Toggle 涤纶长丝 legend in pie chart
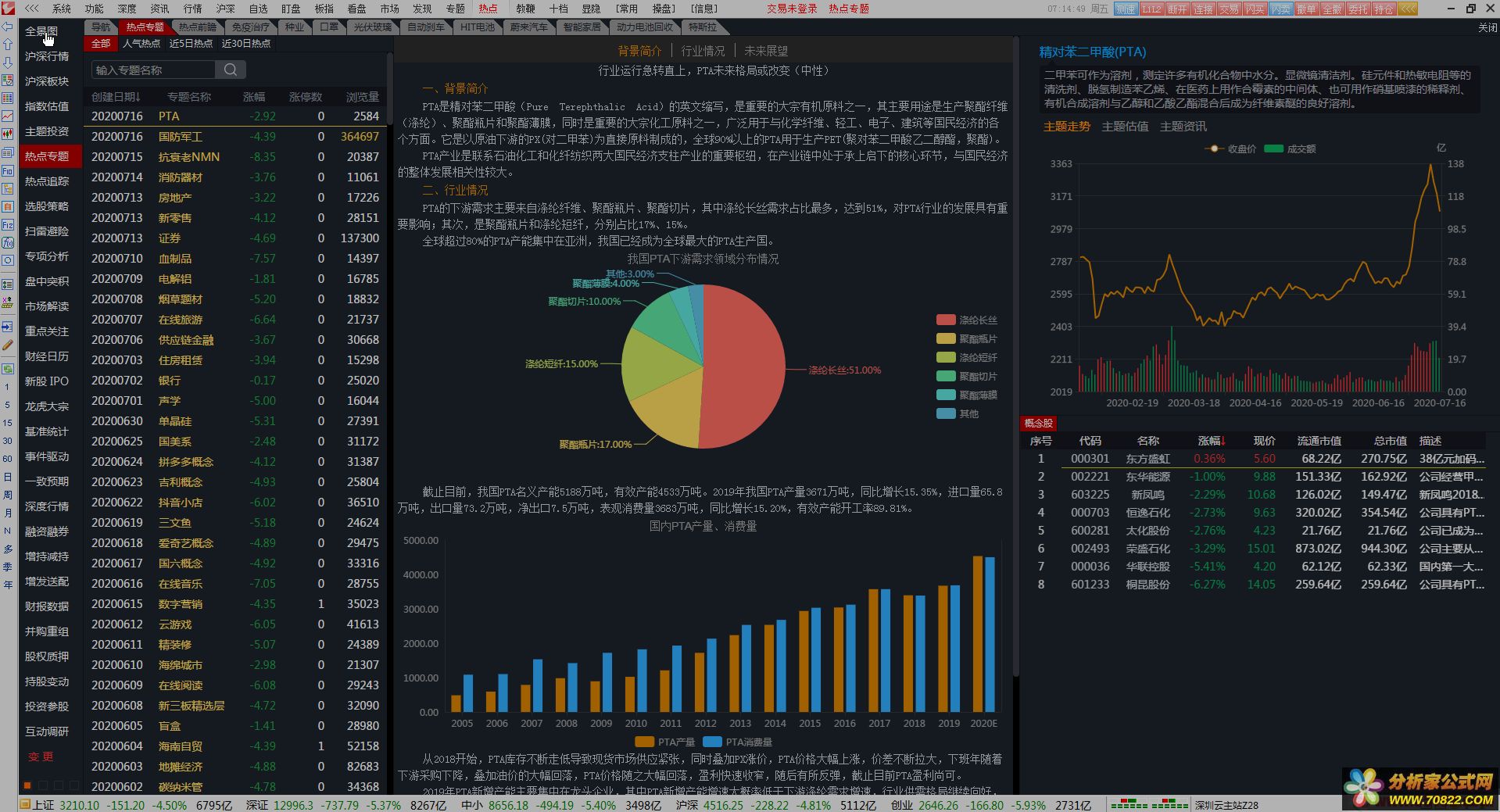Screen dimensions: 1500x812 967,320
